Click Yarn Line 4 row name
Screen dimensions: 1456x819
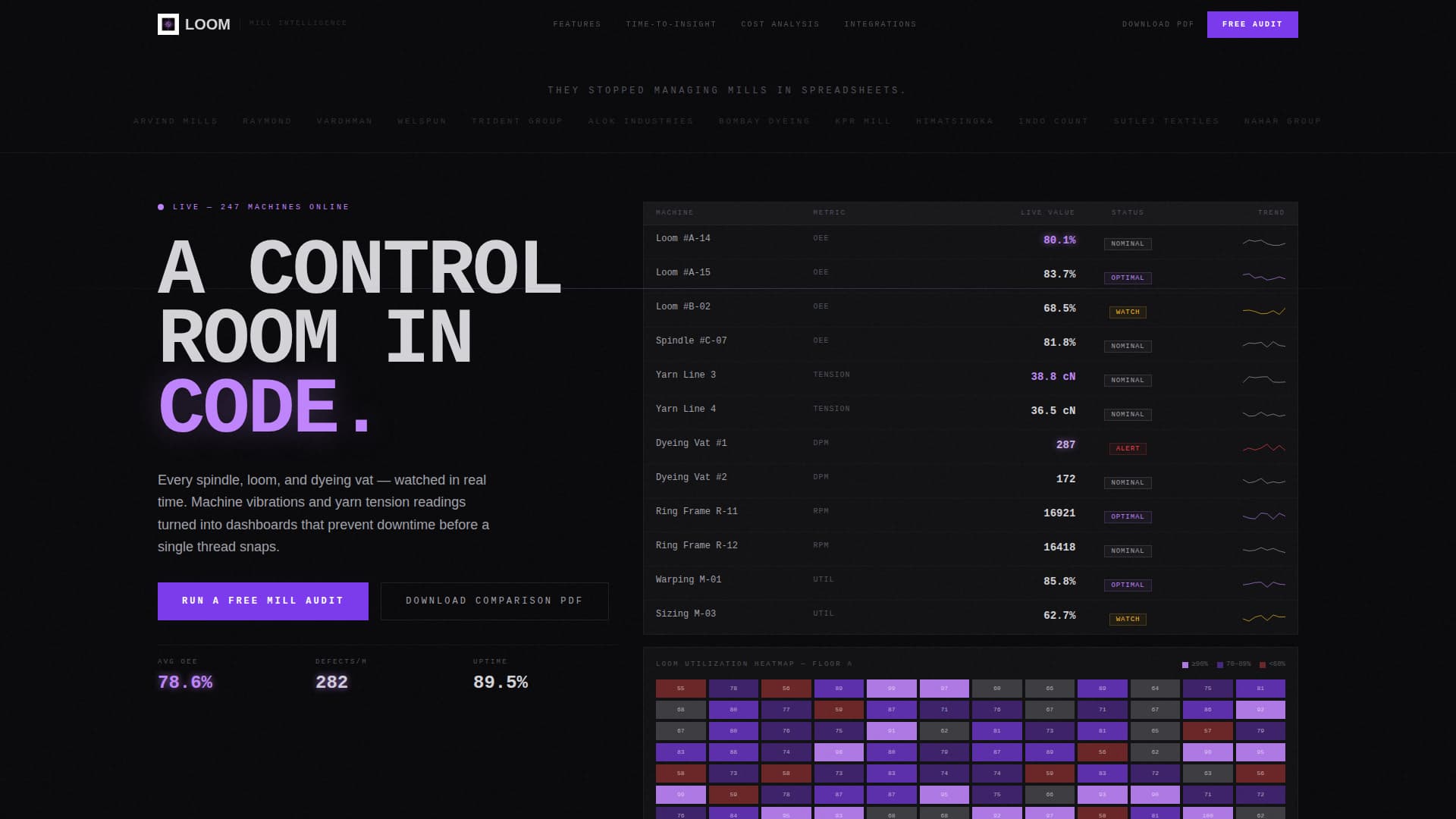[686, 409]
